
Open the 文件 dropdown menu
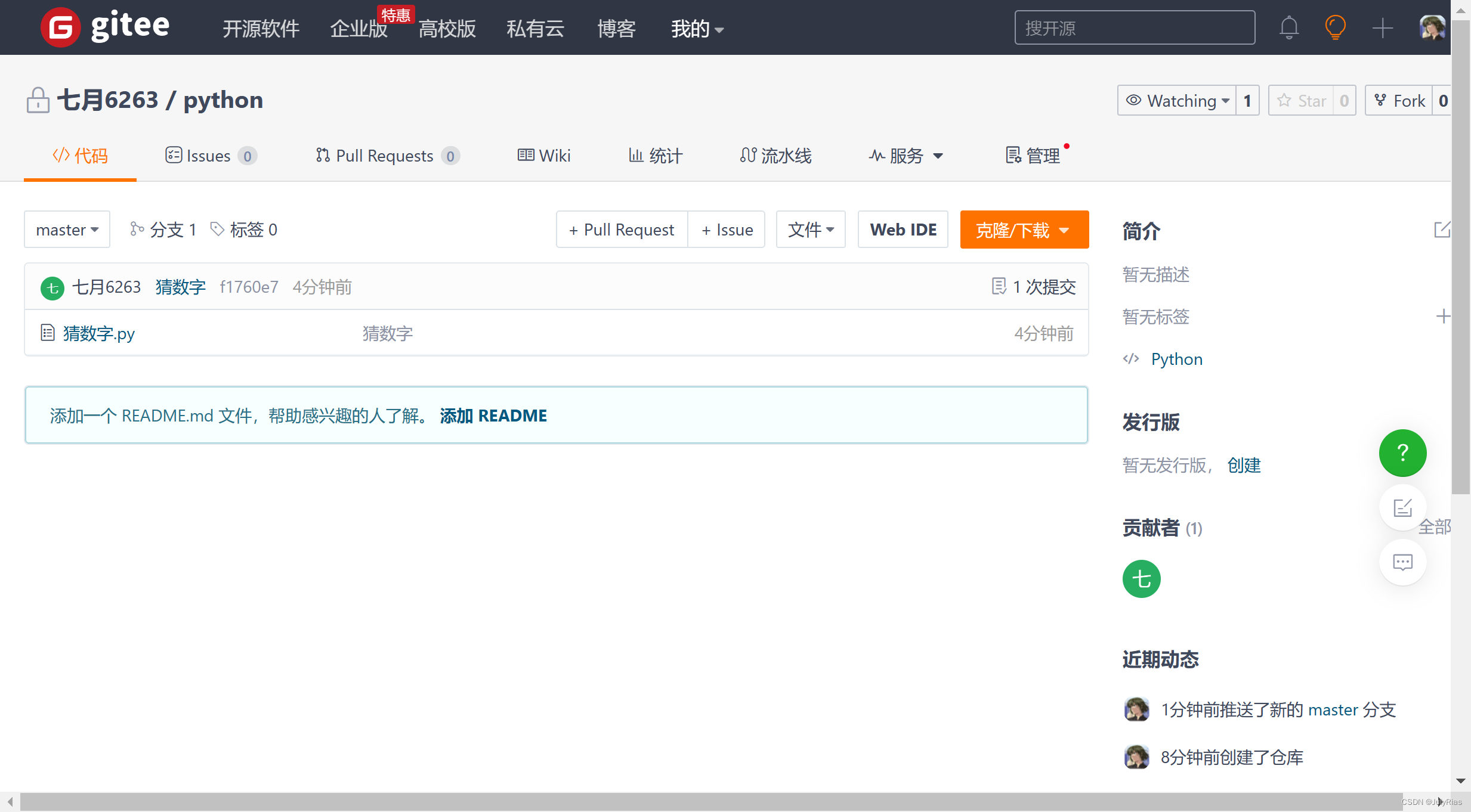click(810, 230)
